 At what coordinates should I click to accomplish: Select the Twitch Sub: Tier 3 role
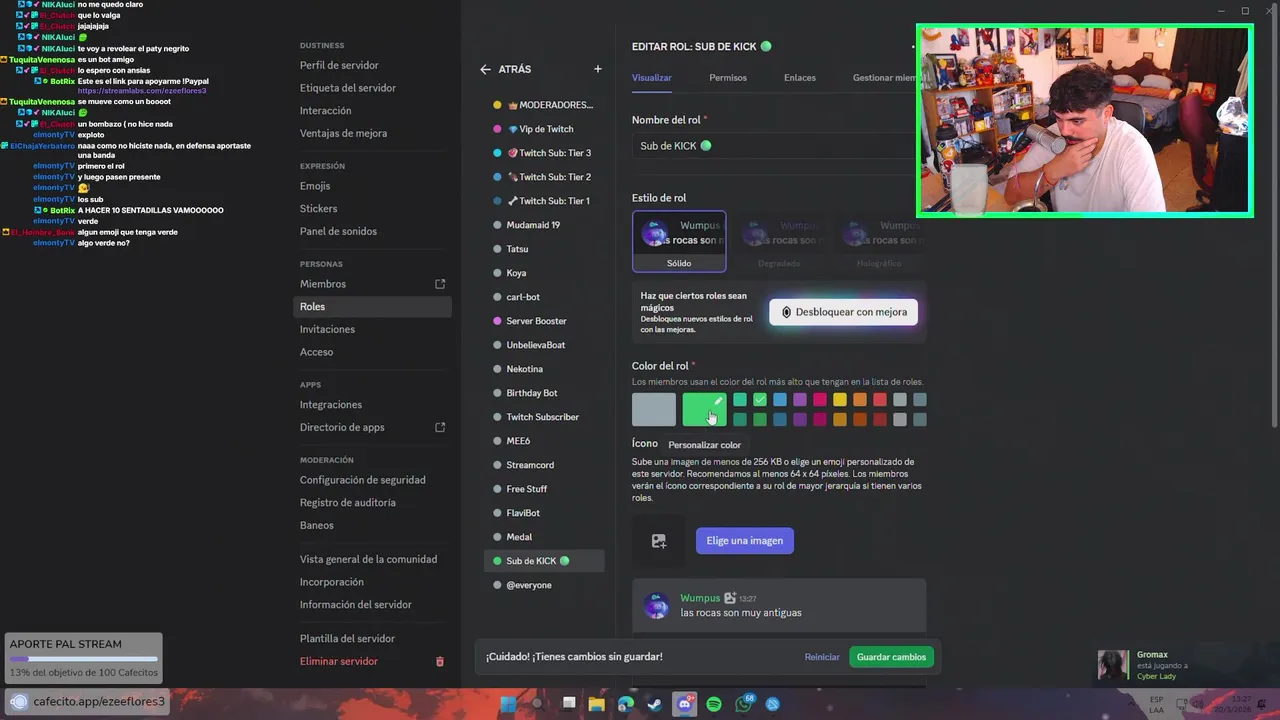coord(544,153)
